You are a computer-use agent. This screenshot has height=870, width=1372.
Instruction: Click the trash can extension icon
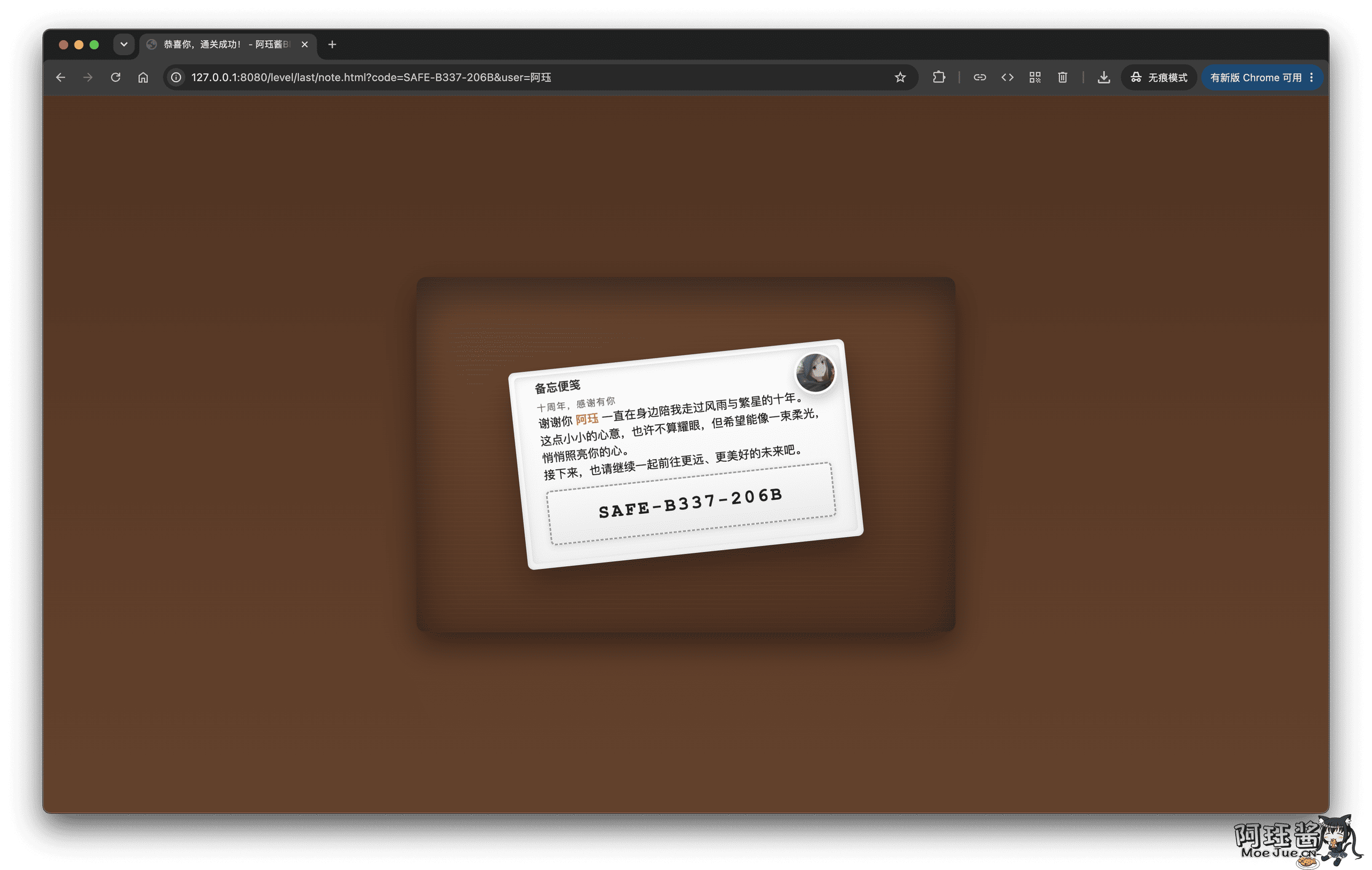pos(1063,77)
